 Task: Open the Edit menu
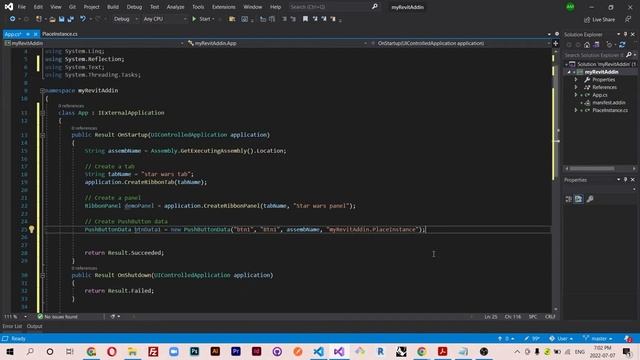pyautogui.click(x=38, y=7)
